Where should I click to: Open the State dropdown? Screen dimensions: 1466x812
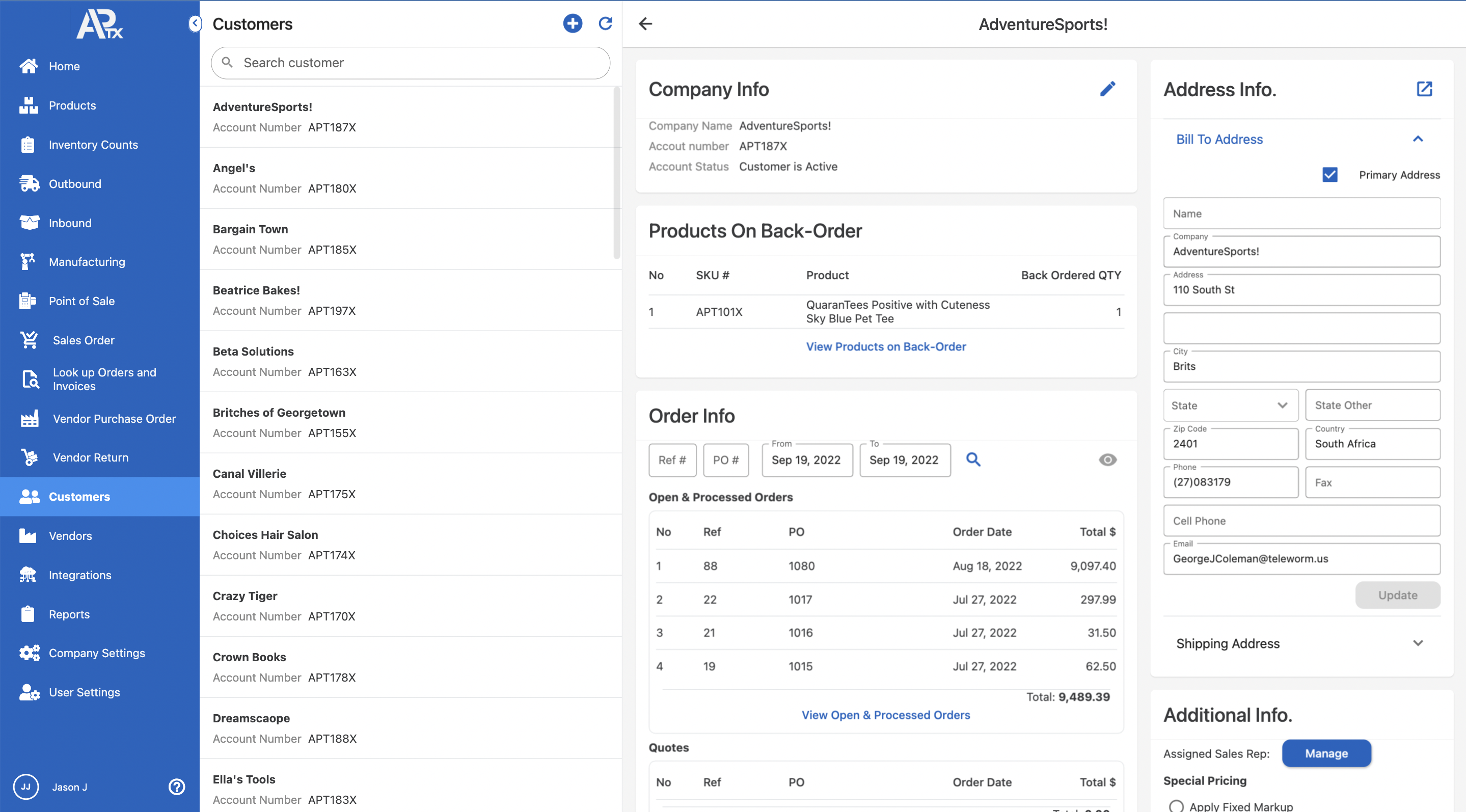[x=1230, y=405]
